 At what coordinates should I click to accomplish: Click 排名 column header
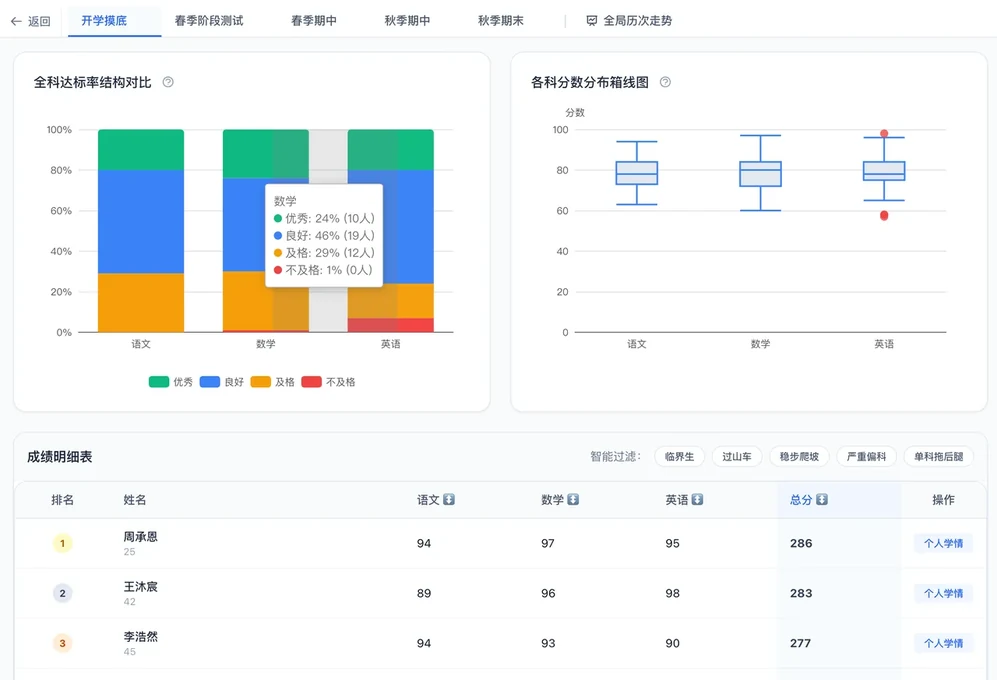62,500
